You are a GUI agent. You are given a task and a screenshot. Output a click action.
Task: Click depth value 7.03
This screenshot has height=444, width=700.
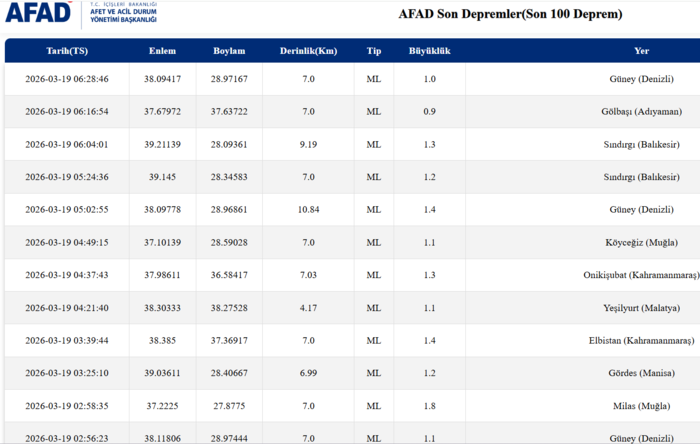tap(308, 275)
